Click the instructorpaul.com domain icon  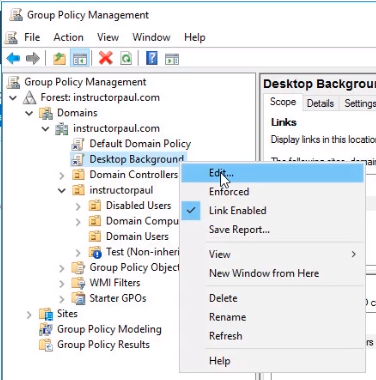[62, 129]
